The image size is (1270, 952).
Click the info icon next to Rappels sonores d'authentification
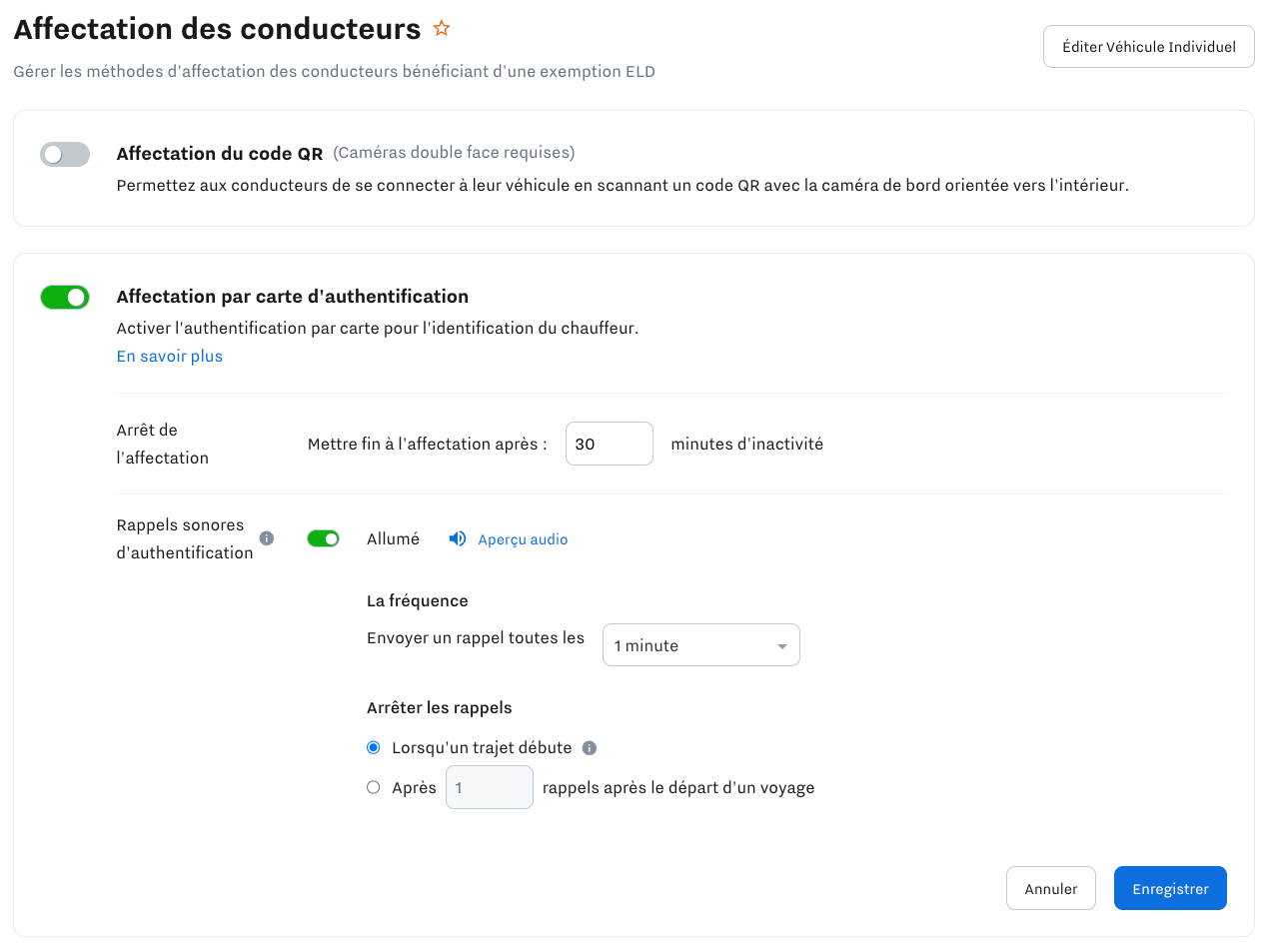click(266, 537)
